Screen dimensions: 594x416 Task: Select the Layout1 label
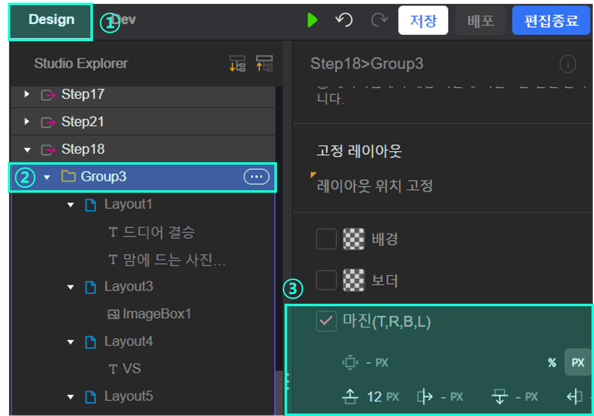[128, 204]
